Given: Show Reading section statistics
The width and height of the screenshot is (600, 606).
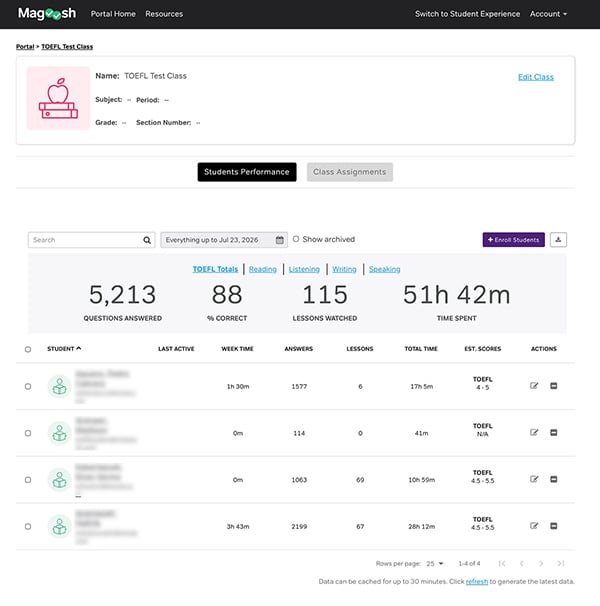Looking at the screenshot, I should click(263, 269).
